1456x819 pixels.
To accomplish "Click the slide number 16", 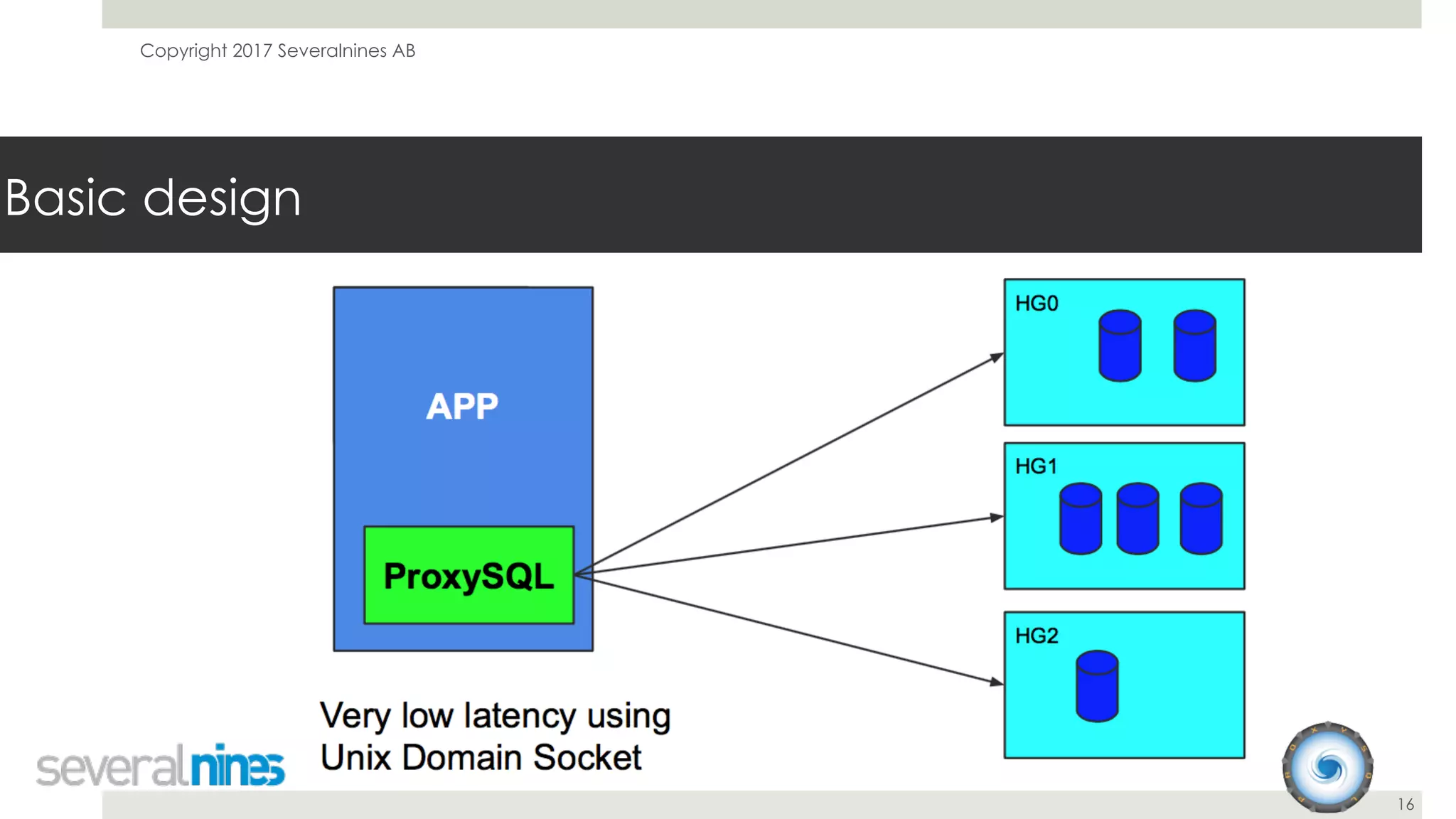I will pyautogui.click(x=1406, y=804).
